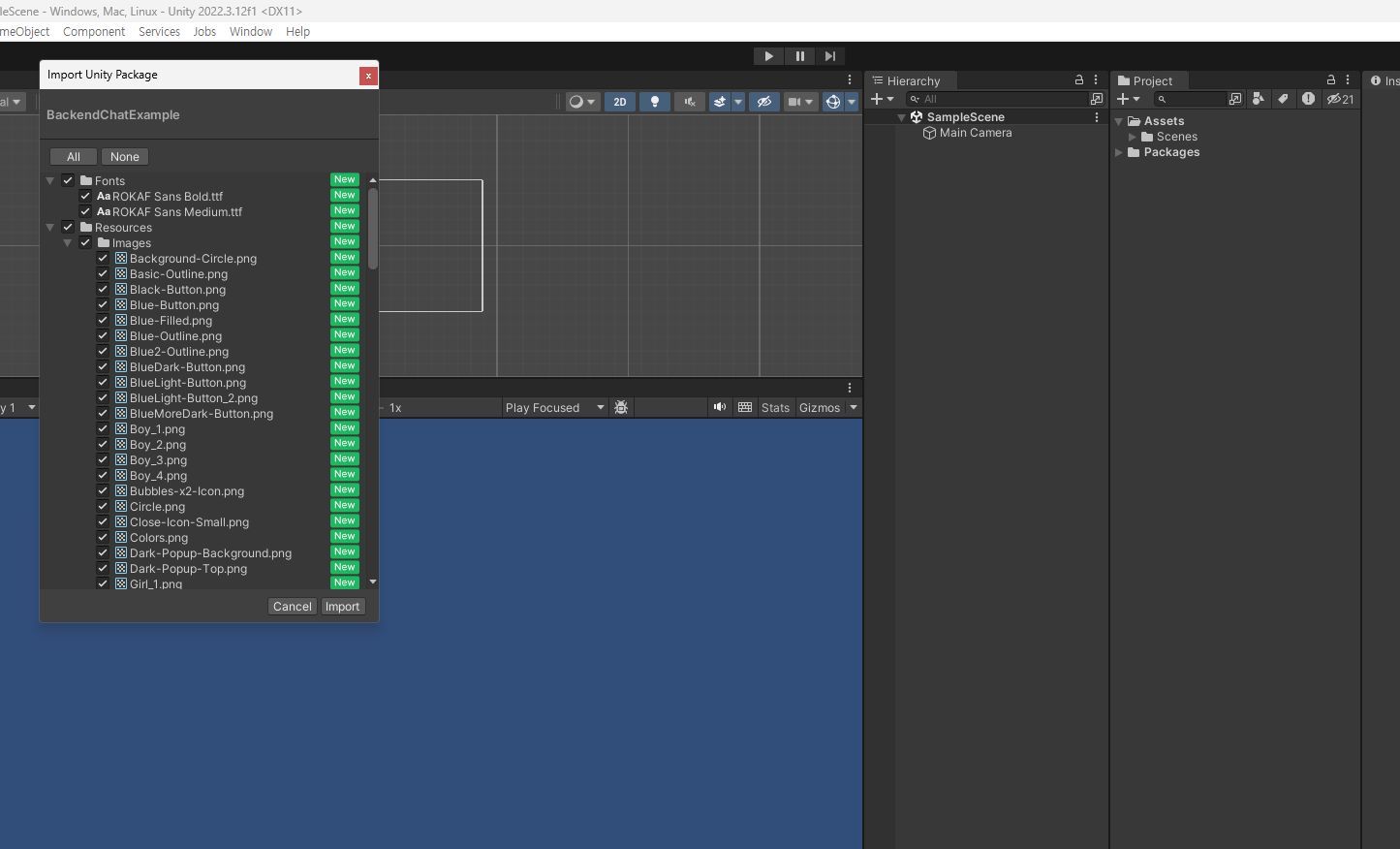Viewport: 1400px width, 849px height.
Task: Search by label tag icon in Project
Action: click(1283, 99)
